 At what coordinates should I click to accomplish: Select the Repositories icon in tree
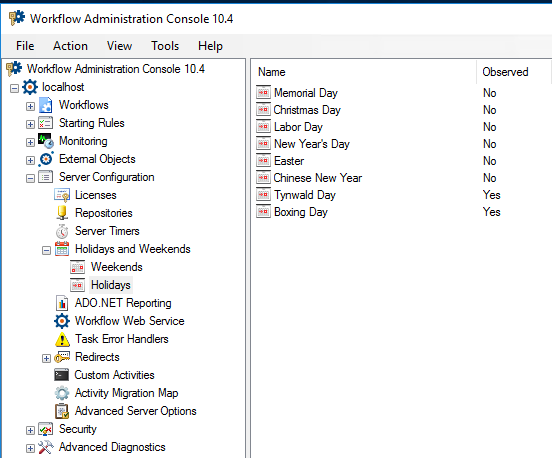coord(62,213)
